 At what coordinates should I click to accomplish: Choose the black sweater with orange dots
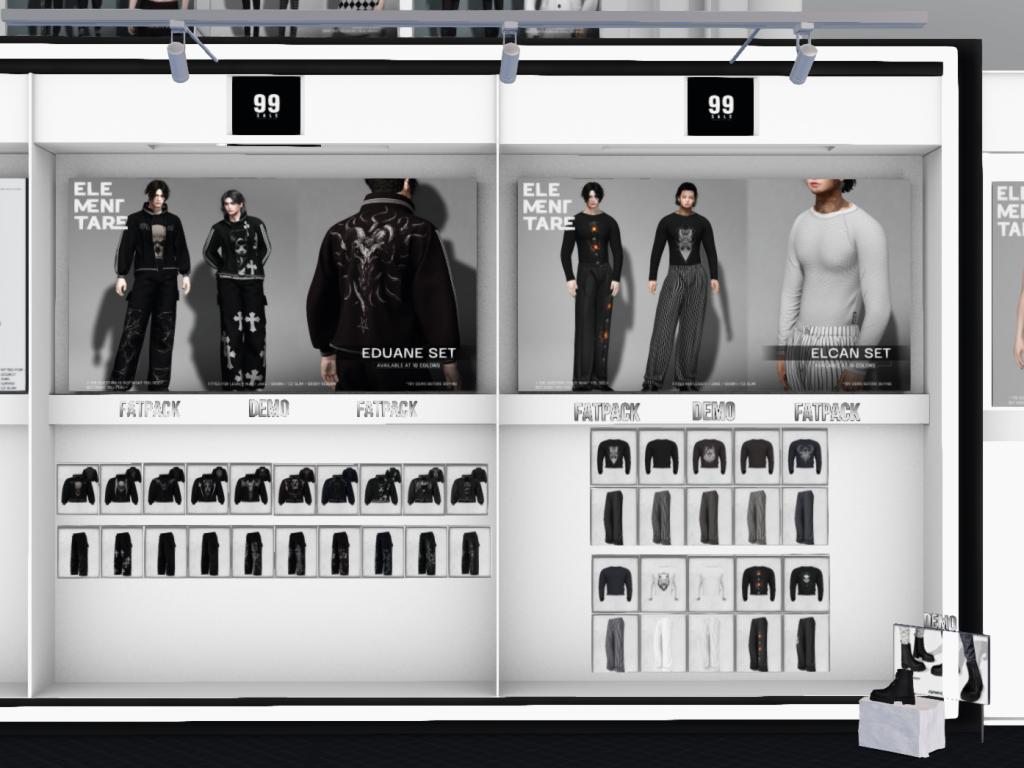coord(758,584)
